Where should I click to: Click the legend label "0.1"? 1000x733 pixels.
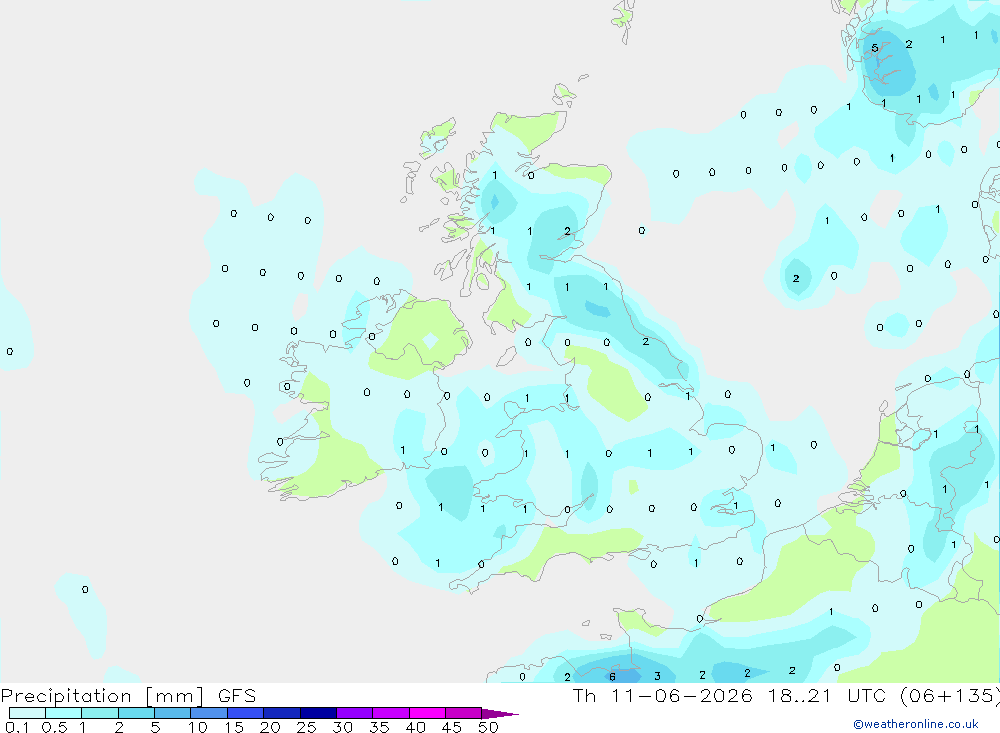[x=17, y=727]
